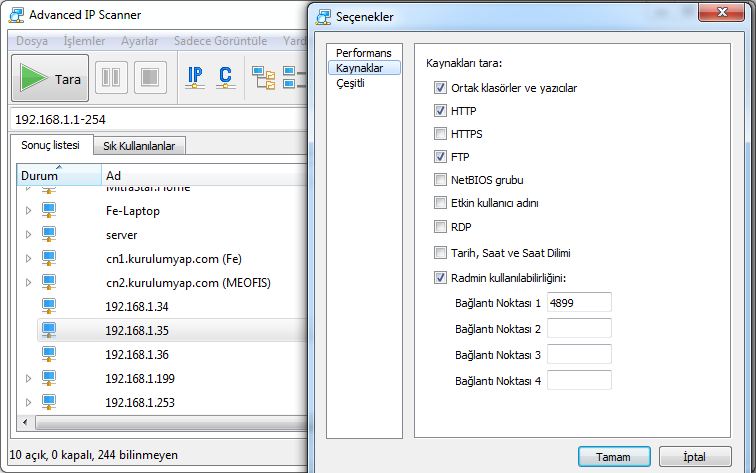Expand the server tree row
756x473 pixels.
point(28,235)
